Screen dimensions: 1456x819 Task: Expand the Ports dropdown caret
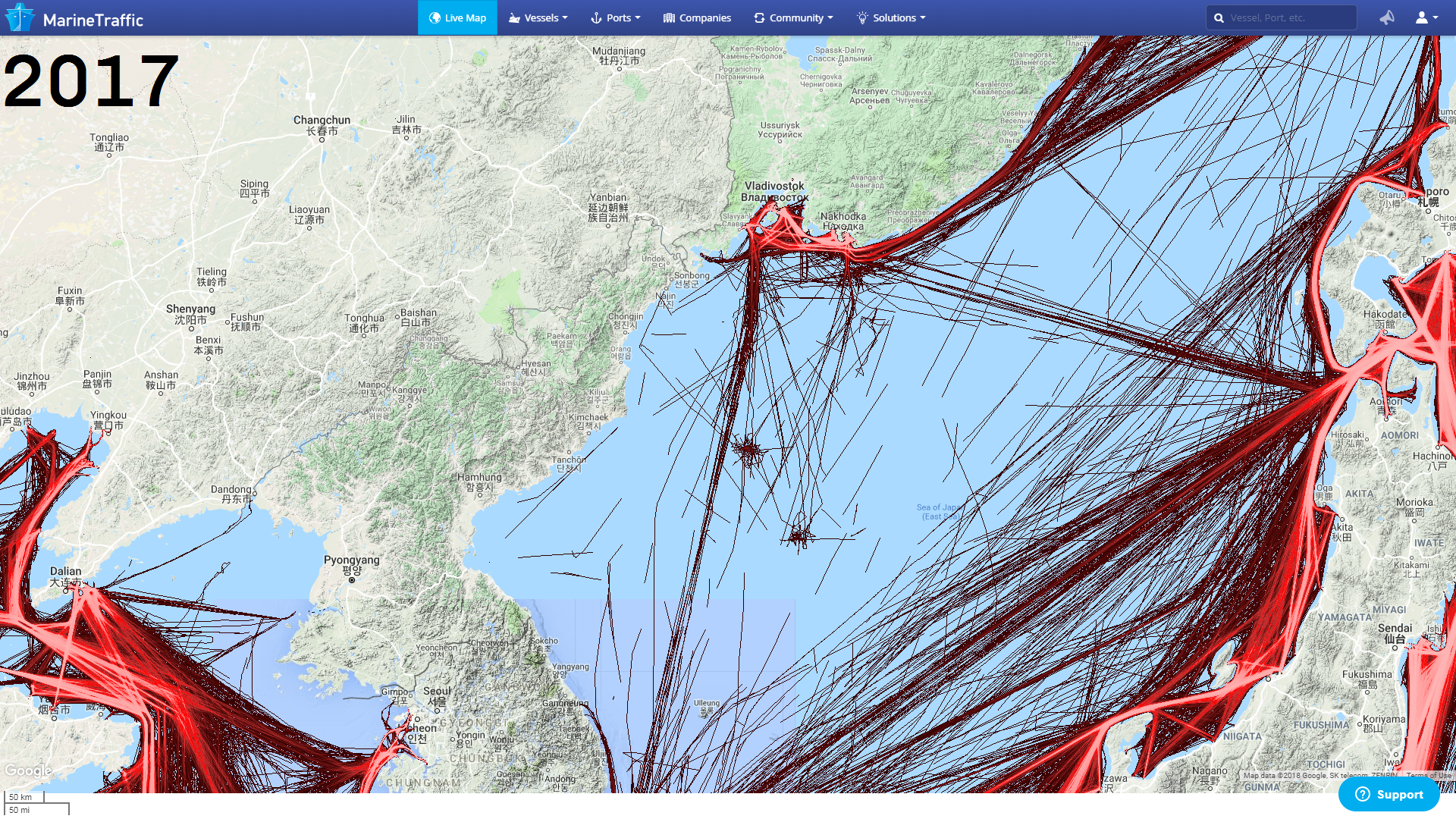pos(638,17)
